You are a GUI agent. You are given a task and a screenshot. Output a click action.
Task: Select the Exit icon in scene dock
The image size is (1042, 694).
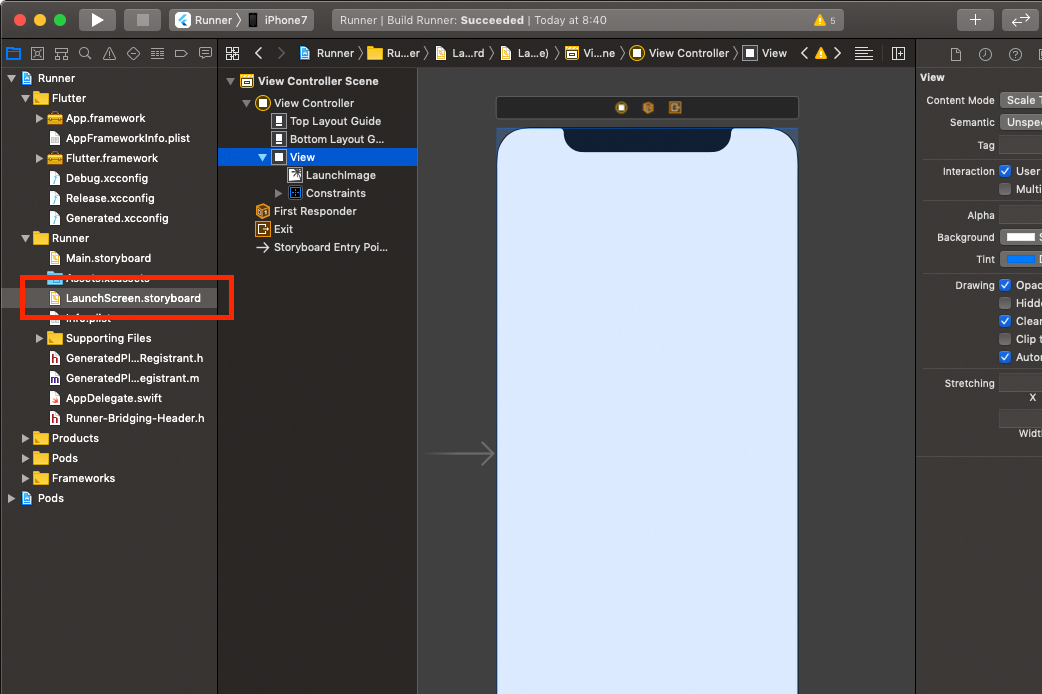pos(675,108)
